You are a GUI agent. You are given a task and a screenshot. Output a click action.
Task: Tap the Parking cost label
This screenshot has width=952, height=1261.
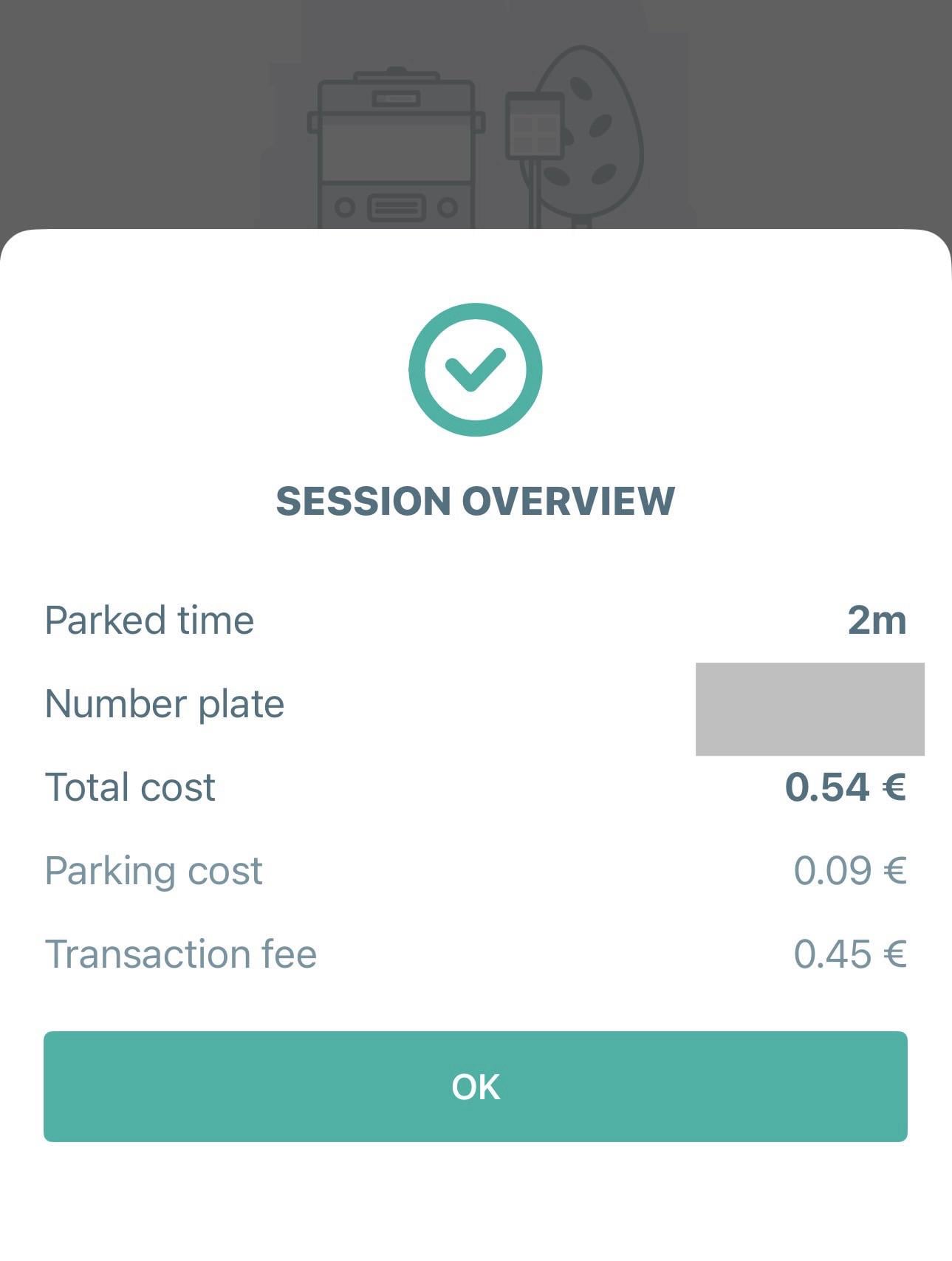point(154,870)
